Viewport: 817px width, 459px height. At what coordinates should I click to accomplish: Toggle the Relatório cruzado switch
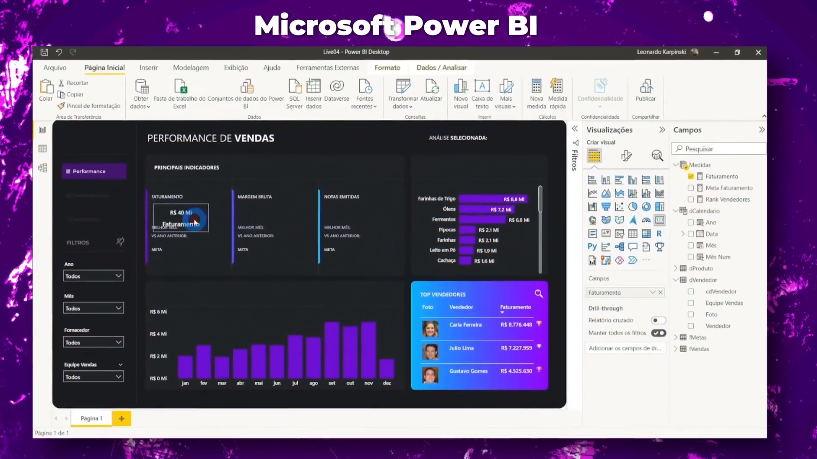pyautogui.click(x=658, y=320)
